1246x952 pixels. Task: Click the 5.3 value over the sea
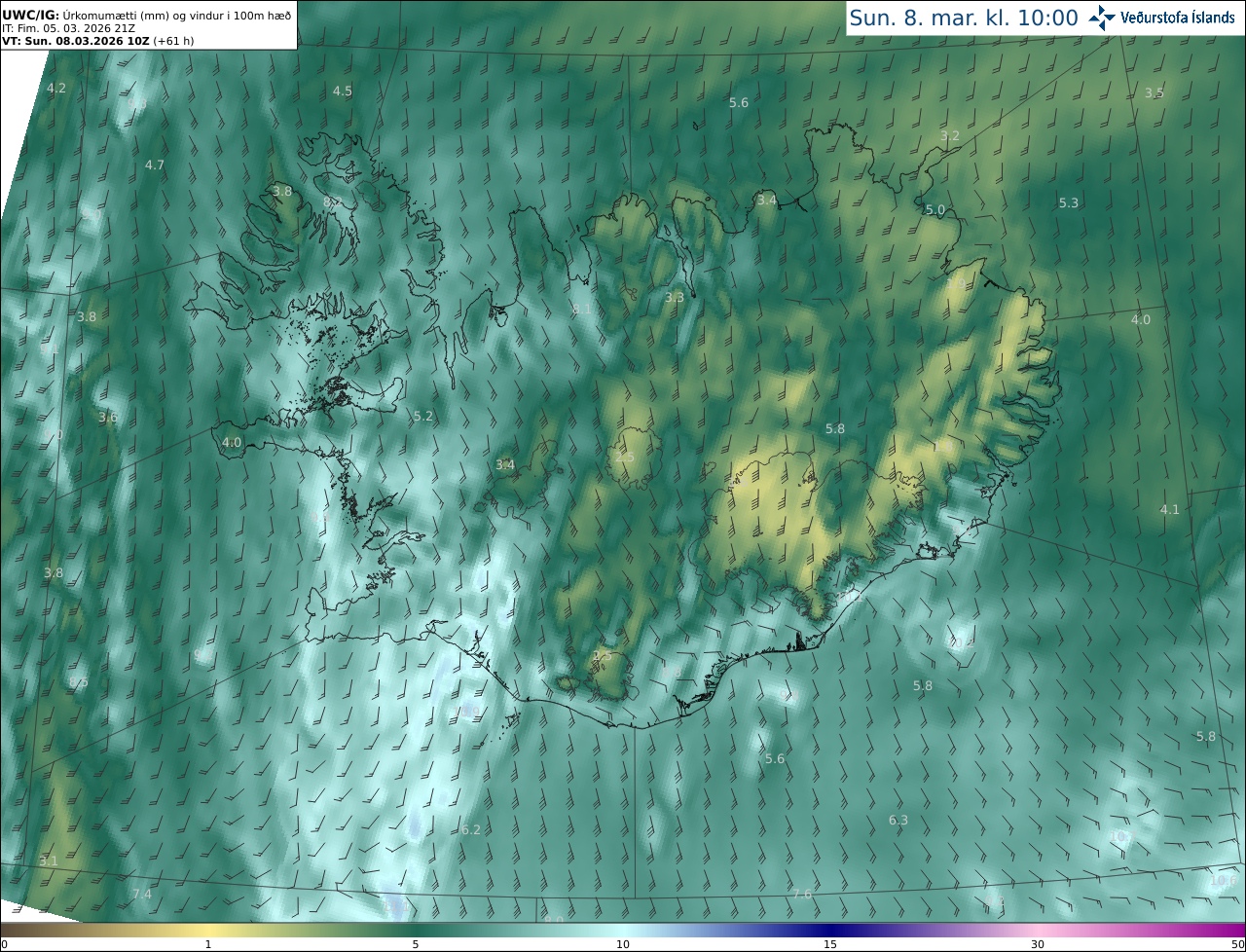click(x=1069, y=203)
